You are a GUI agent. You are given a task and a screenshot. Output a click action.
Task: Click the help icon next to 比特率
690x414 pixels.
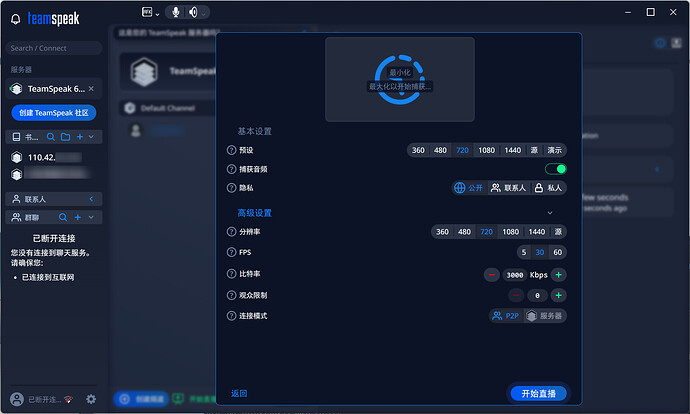click(231, 274)
